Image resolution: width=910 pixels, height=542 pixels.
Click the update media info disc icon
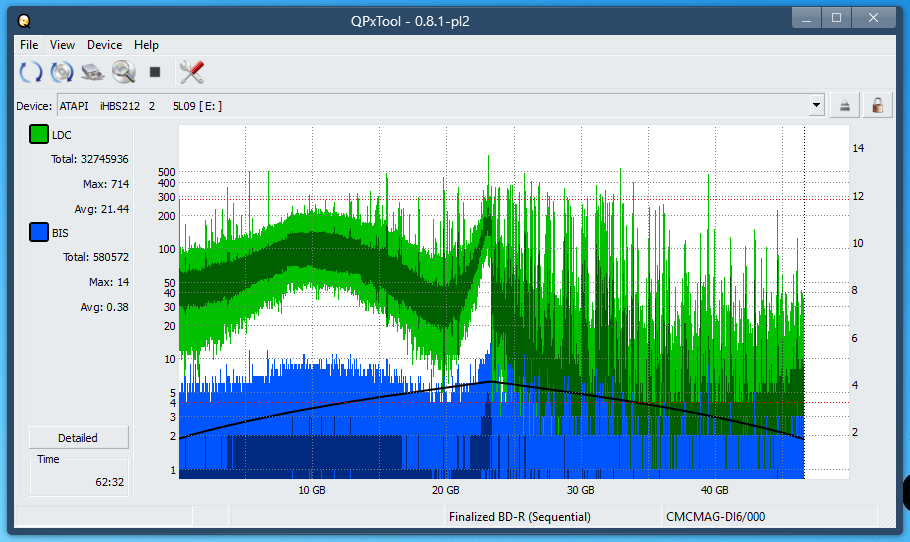click(x=62, y=71)
